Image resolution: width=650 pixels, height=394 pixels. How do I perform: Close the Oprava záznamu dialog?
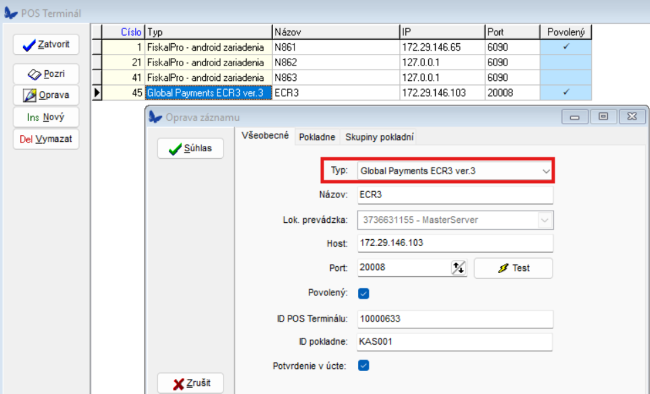click(x=632, y=117)
